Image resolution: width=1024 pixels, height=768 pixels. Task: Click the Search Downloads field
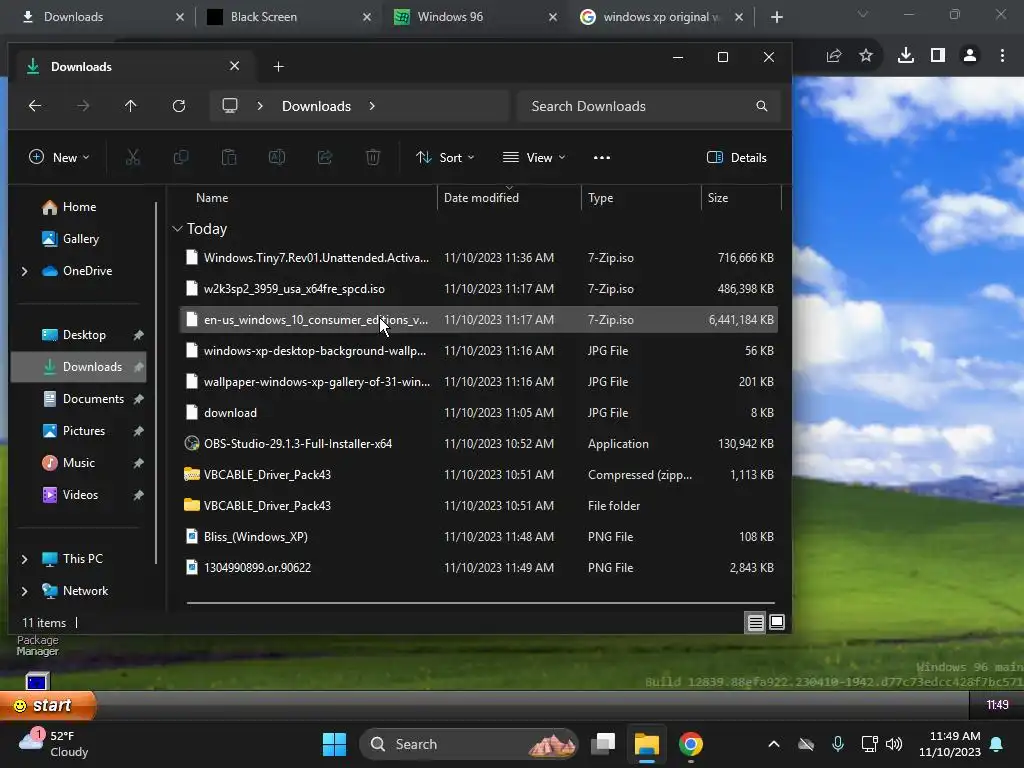click(648, 106)
